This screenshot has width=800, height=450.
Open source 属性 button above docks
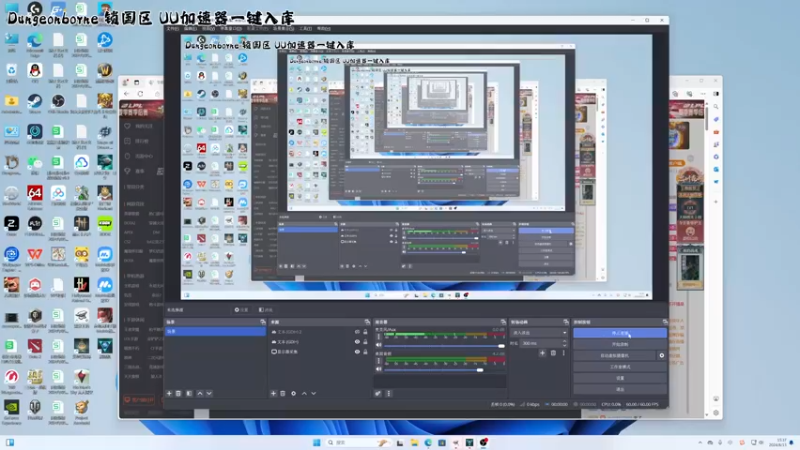(x=241, y=310)
